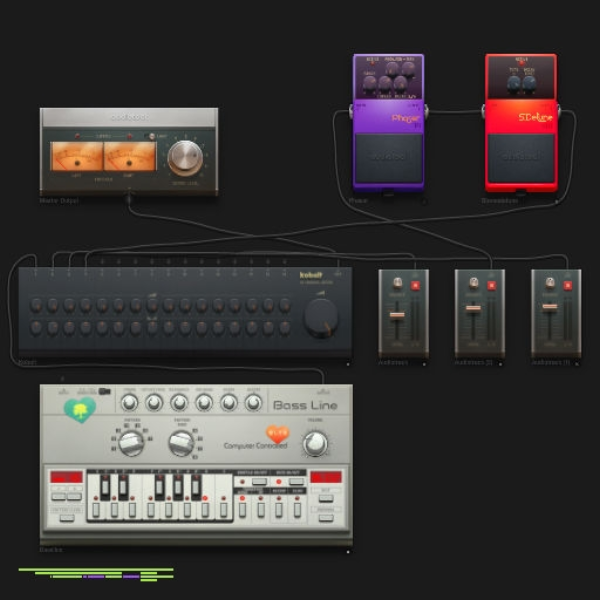
Task: Click the Bassline Slide button
Action: [x=297, y=510]
